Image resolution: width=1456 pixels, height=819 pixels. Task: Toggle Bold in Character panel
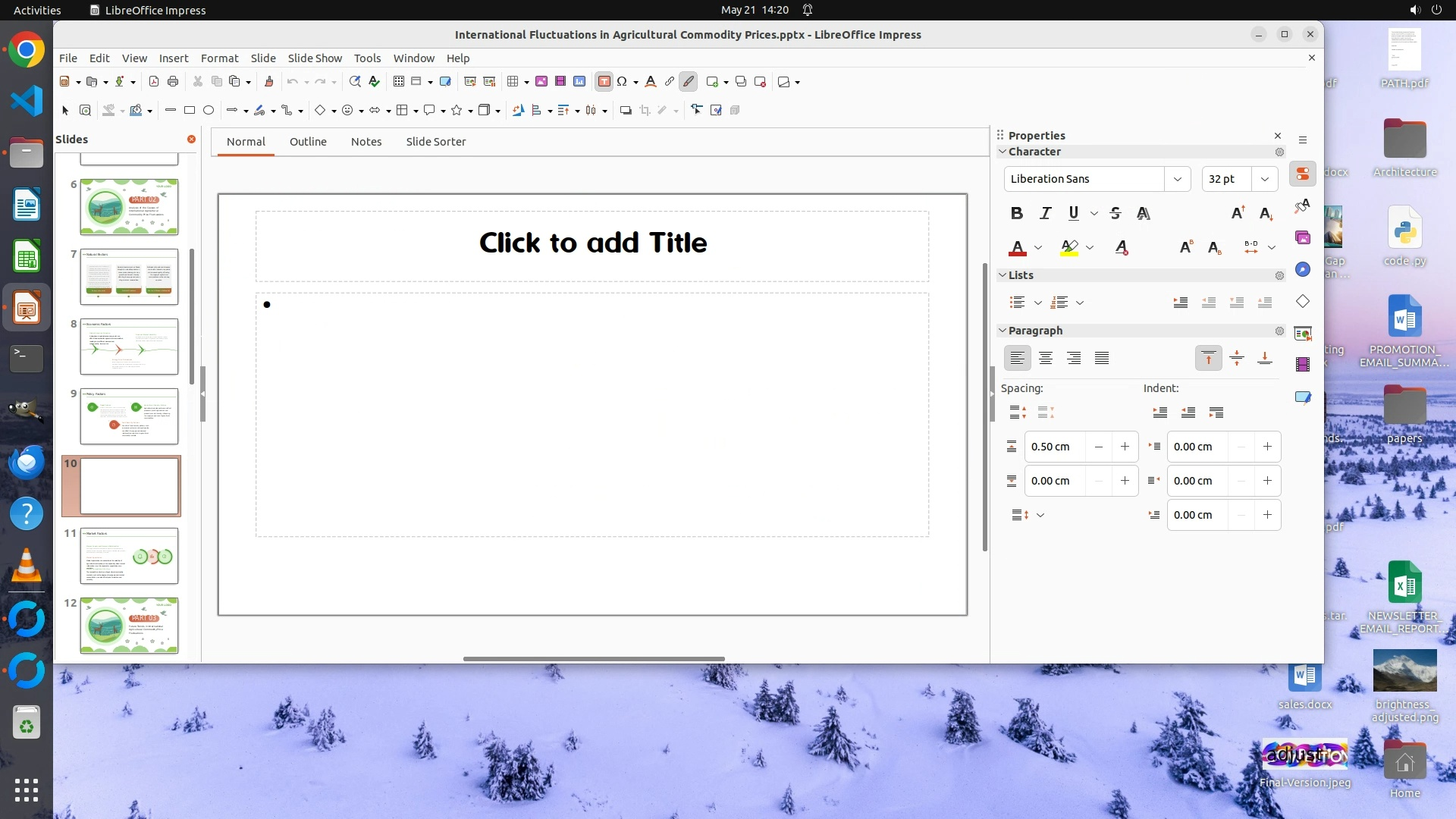coord(1017,214)
